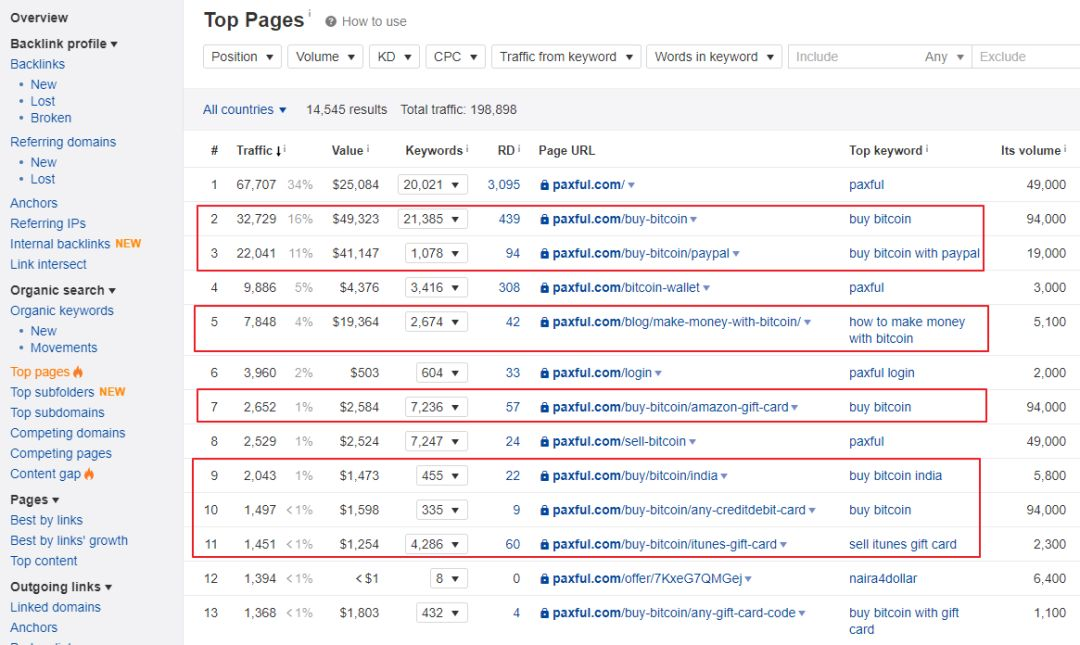Open the Any match-type dropdown

click(944, 57)
